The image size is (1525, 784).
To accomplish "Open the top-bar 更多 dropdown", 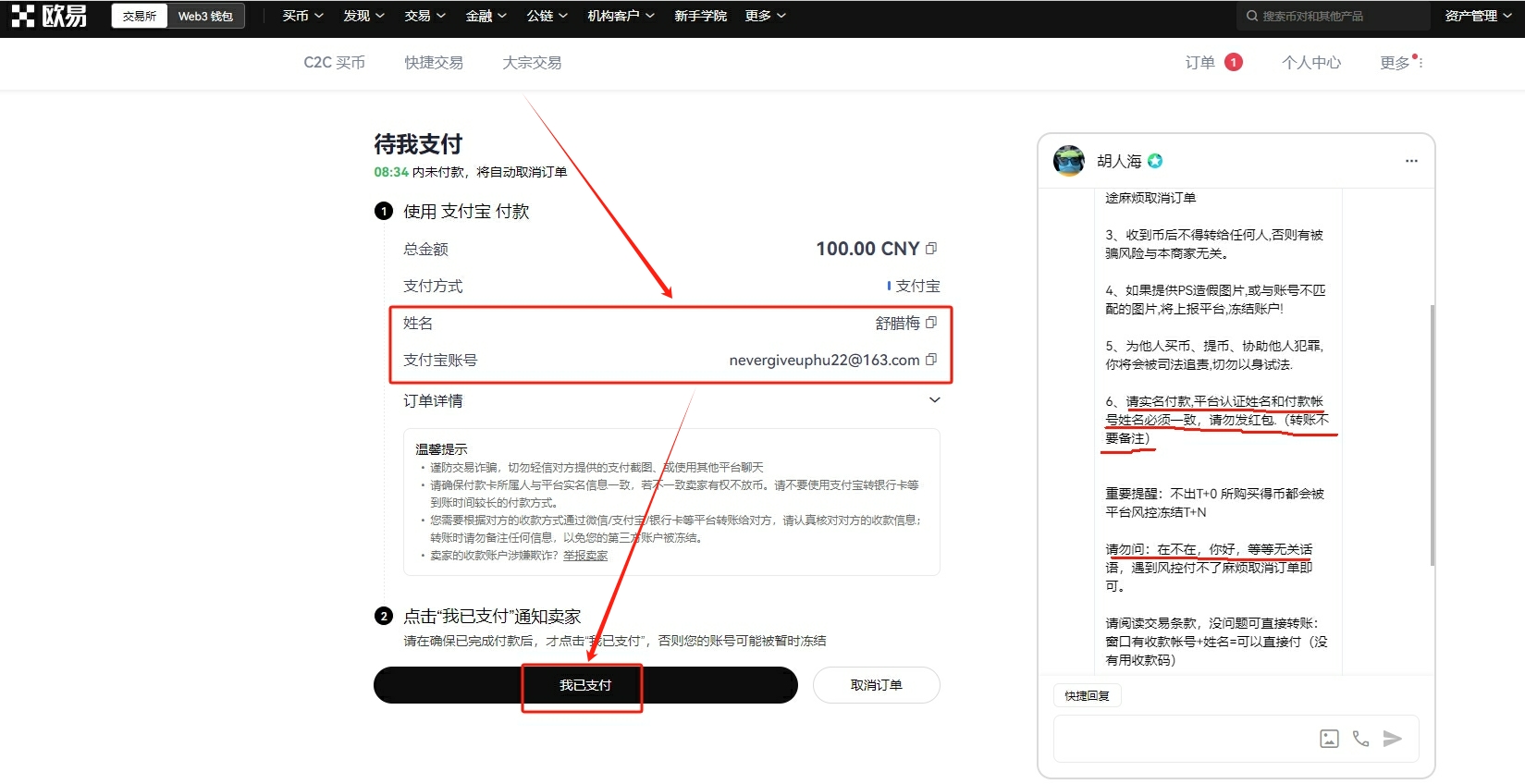I will tap(766, 16).
